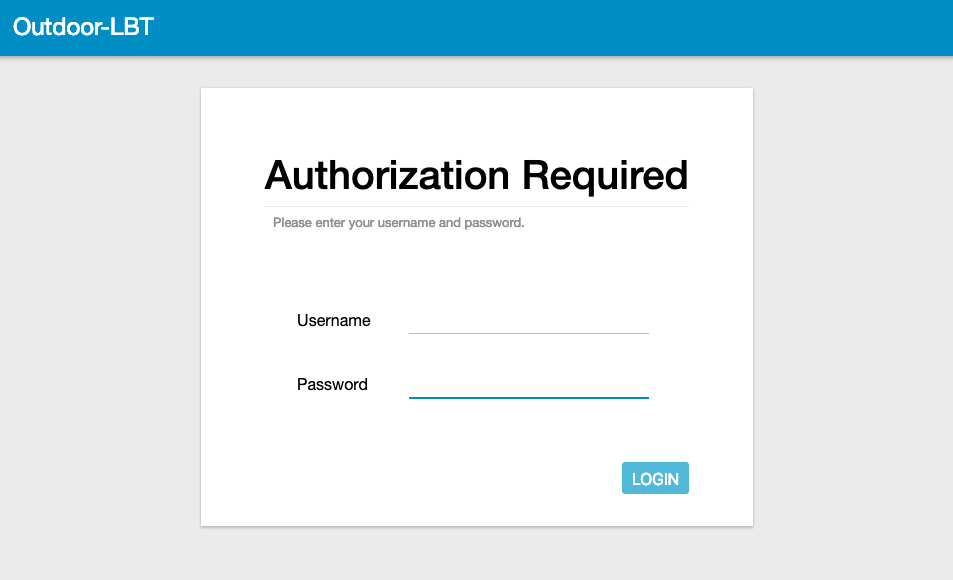953x580 pixels.
Task: Click the divider line below the heading
Action: pyautogui.click(x=476, y=206)
